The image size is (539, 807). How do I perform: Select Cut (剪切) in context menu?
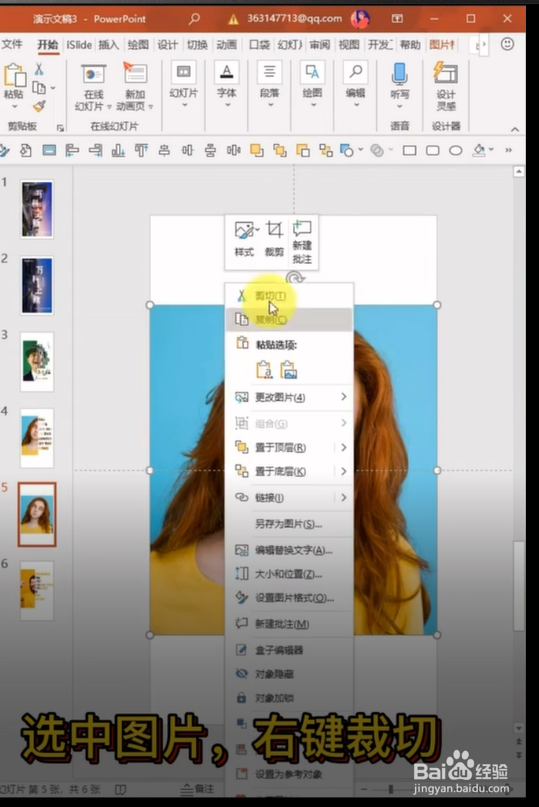(x=290, y=295)
